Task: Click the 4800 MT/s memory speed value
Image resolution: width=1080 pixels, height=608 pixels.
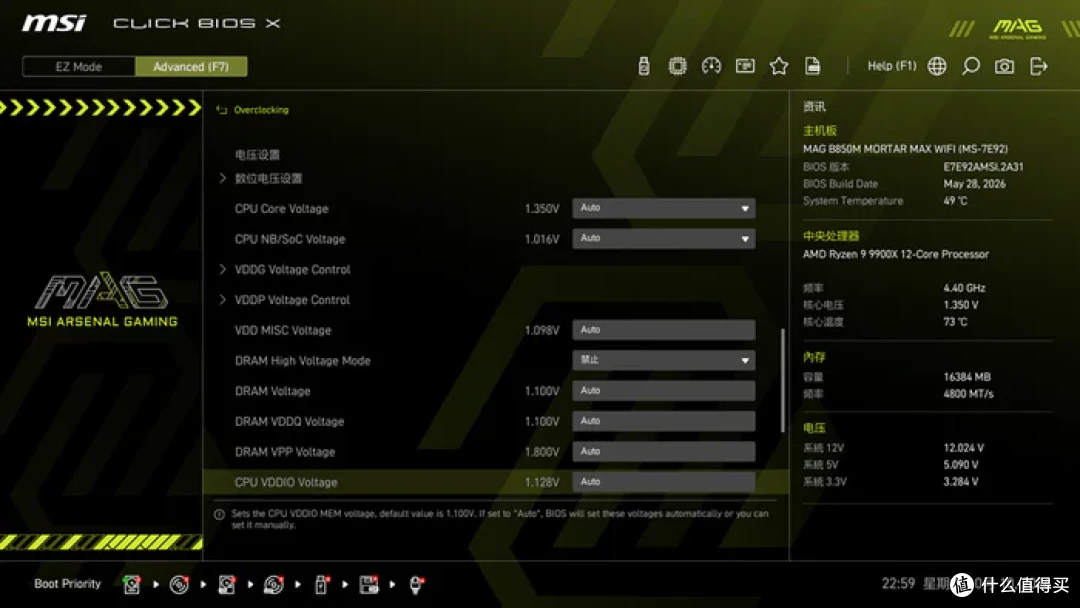Action: point(968,394)
